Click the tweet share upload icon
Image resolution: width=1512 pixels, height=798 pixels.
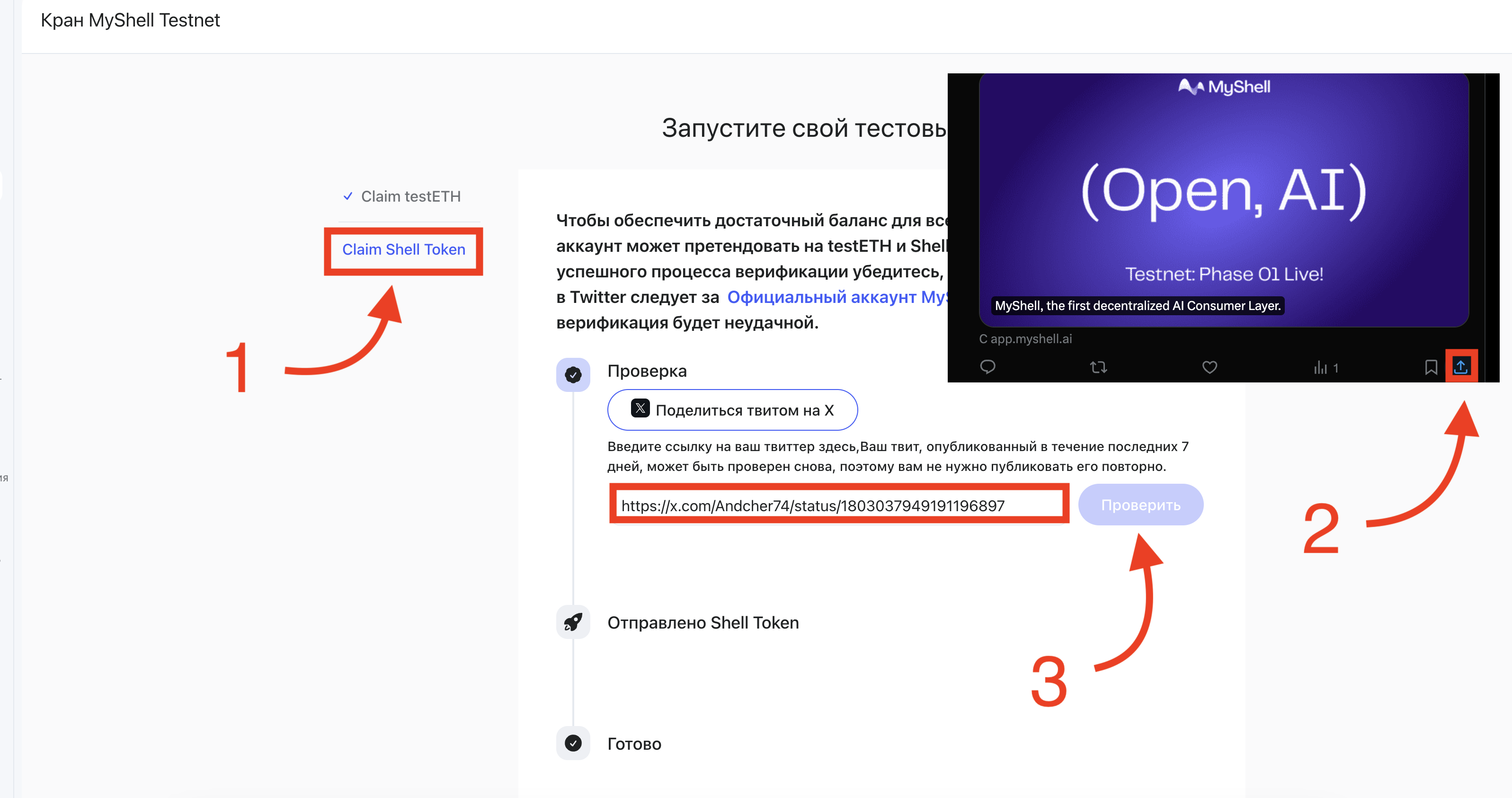[1460, 367]
